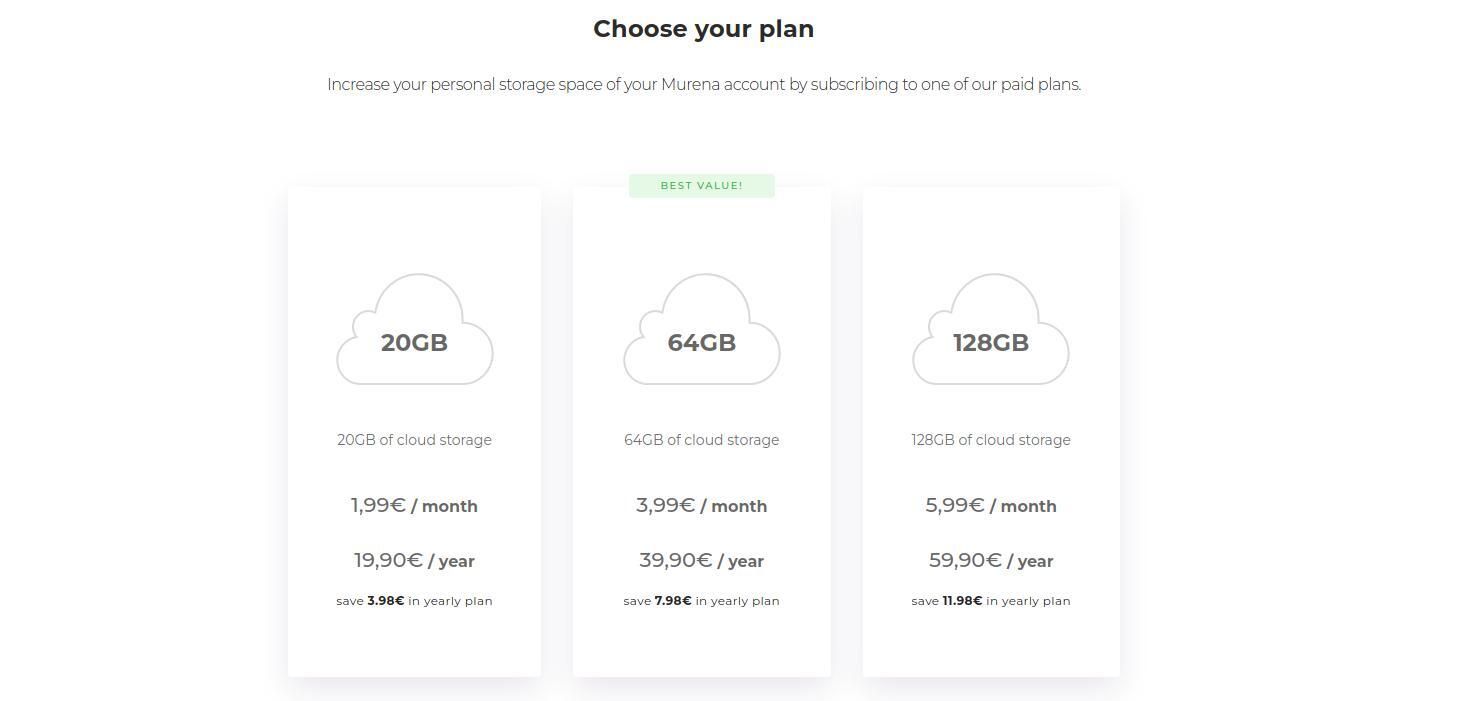The width and height of the screenshot is (1458, 701).
Task: Click empty top area of 20GB plan card
Action: tap(414, 225)
